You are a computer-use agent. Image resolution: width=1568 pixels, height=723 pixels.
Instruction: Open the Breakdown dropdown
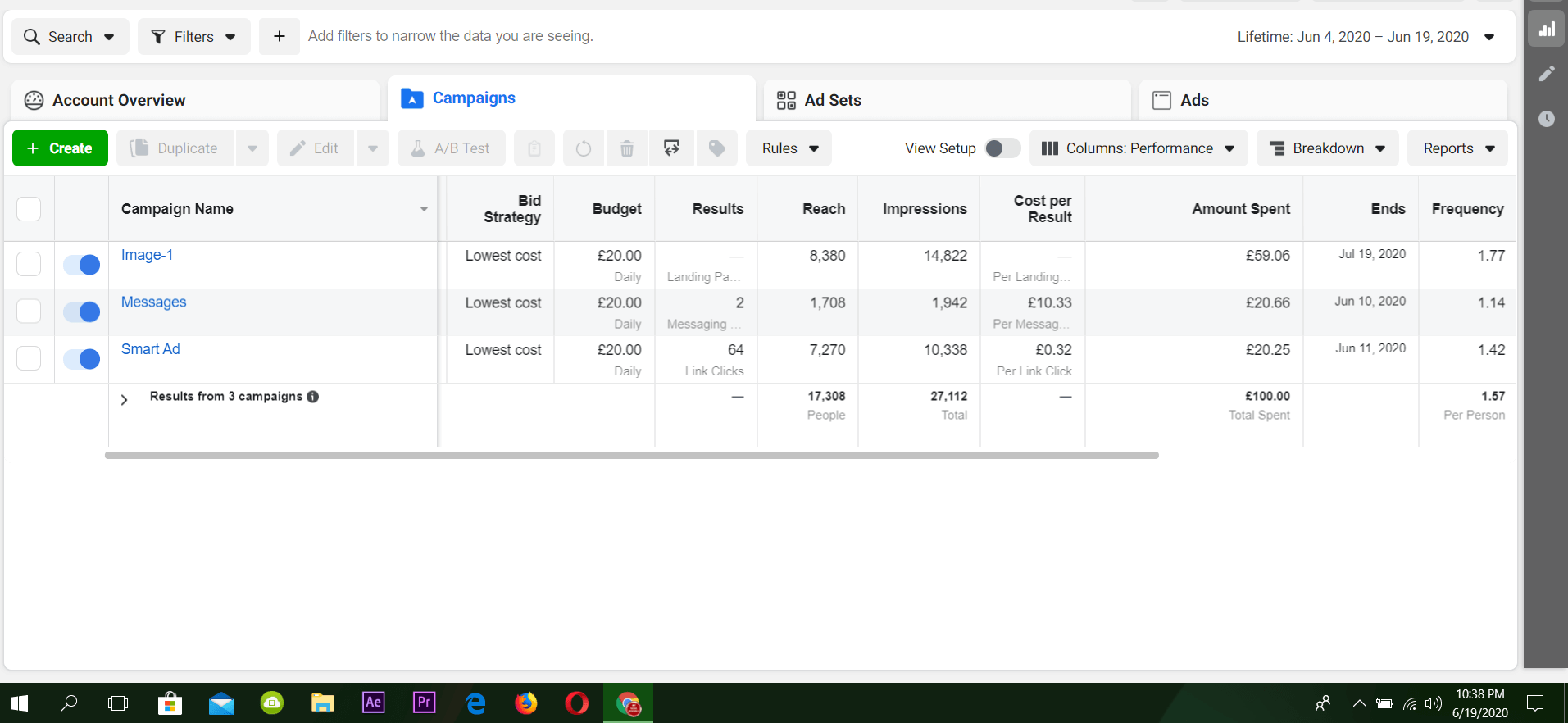pyautogui.click(x=1328, y=148)
